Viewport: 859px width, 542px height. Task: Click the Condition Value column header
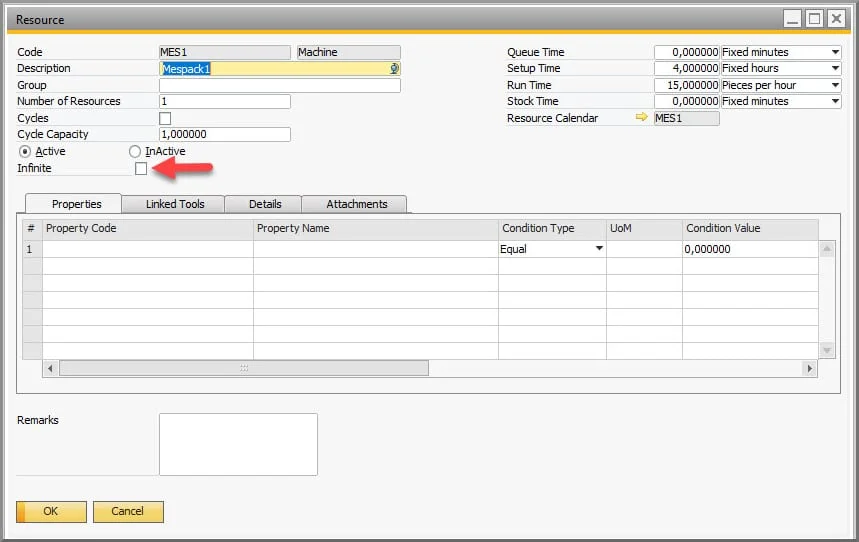point(750,229)
